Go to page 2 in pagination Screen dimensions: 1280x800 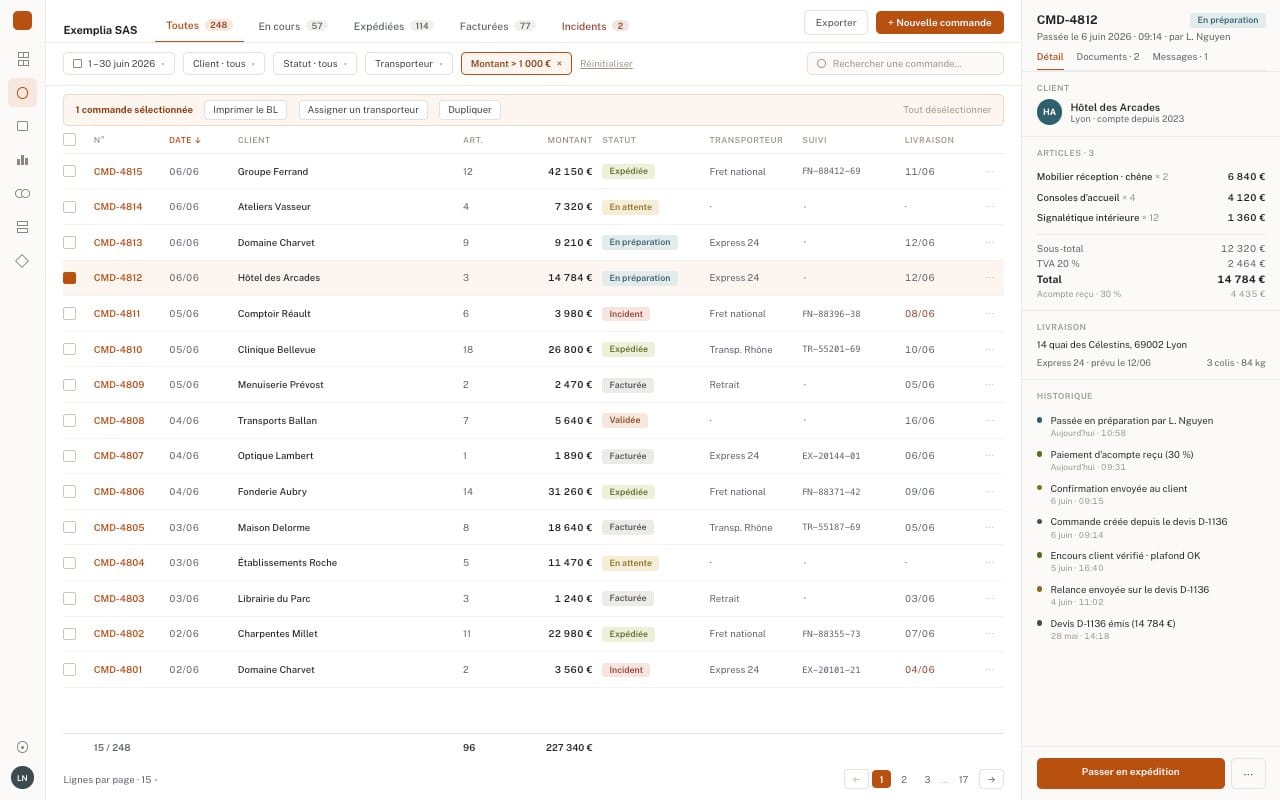click(904, 779)
